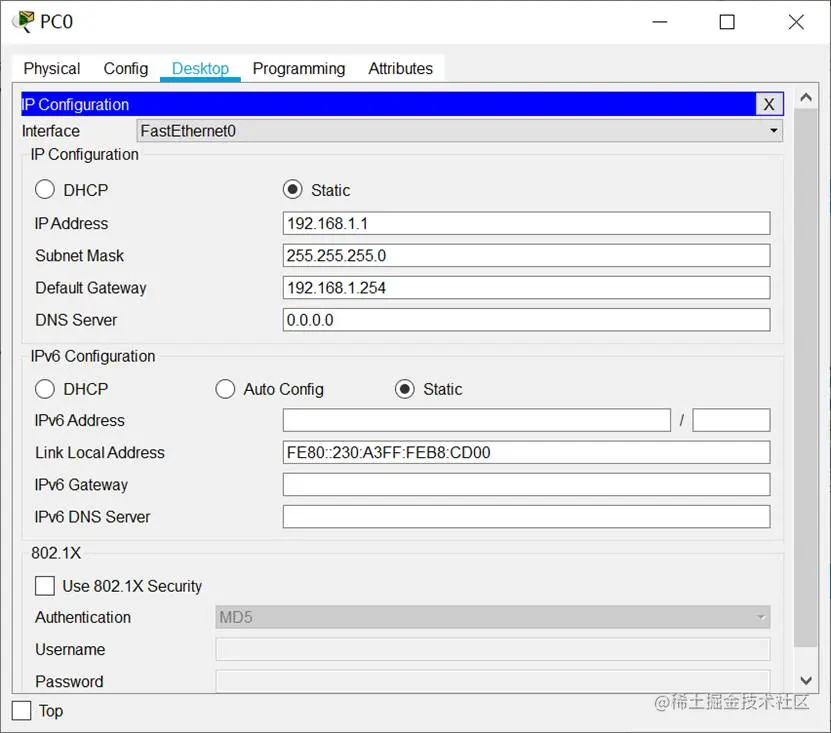Minimize the PC0 window

[x=660, y=22]
